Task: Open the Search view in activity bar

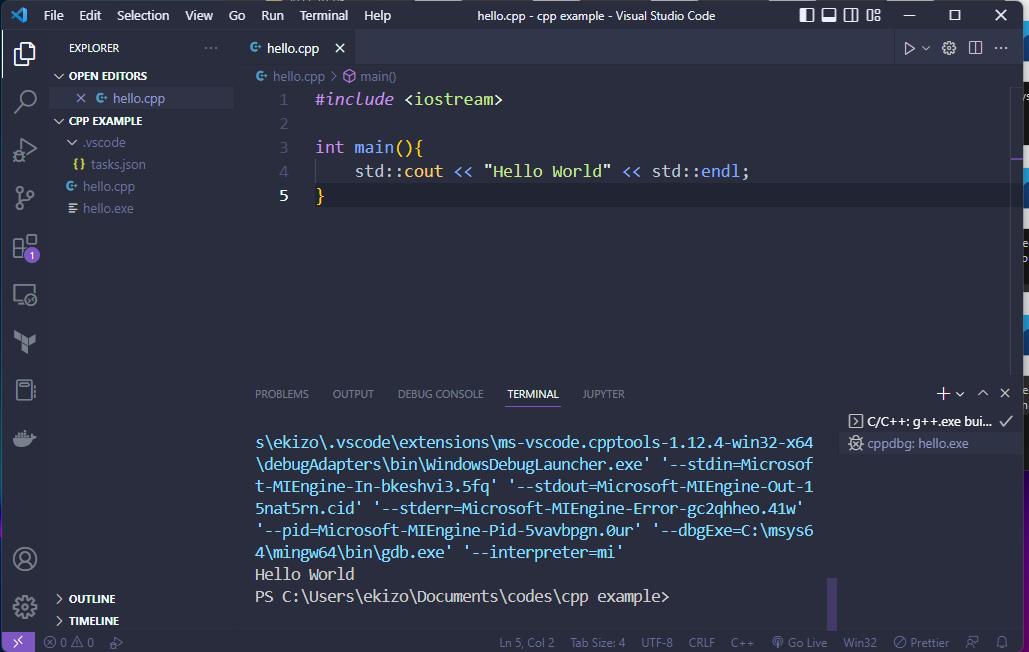Action: click(x=24, y=102)
